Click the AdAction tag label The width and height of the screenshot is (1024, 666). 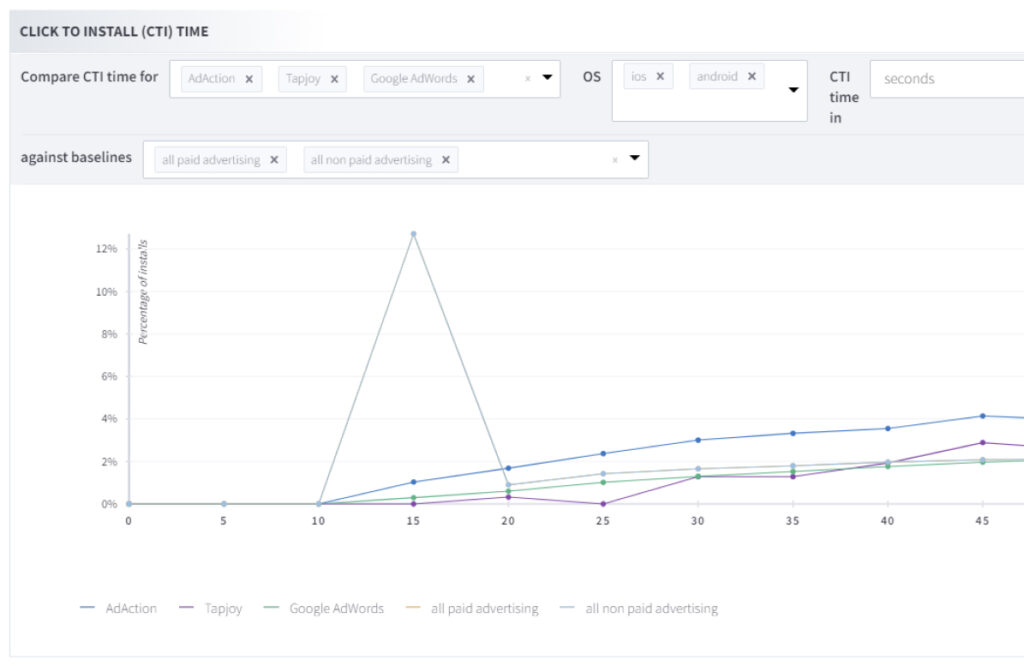coord(212,78)
